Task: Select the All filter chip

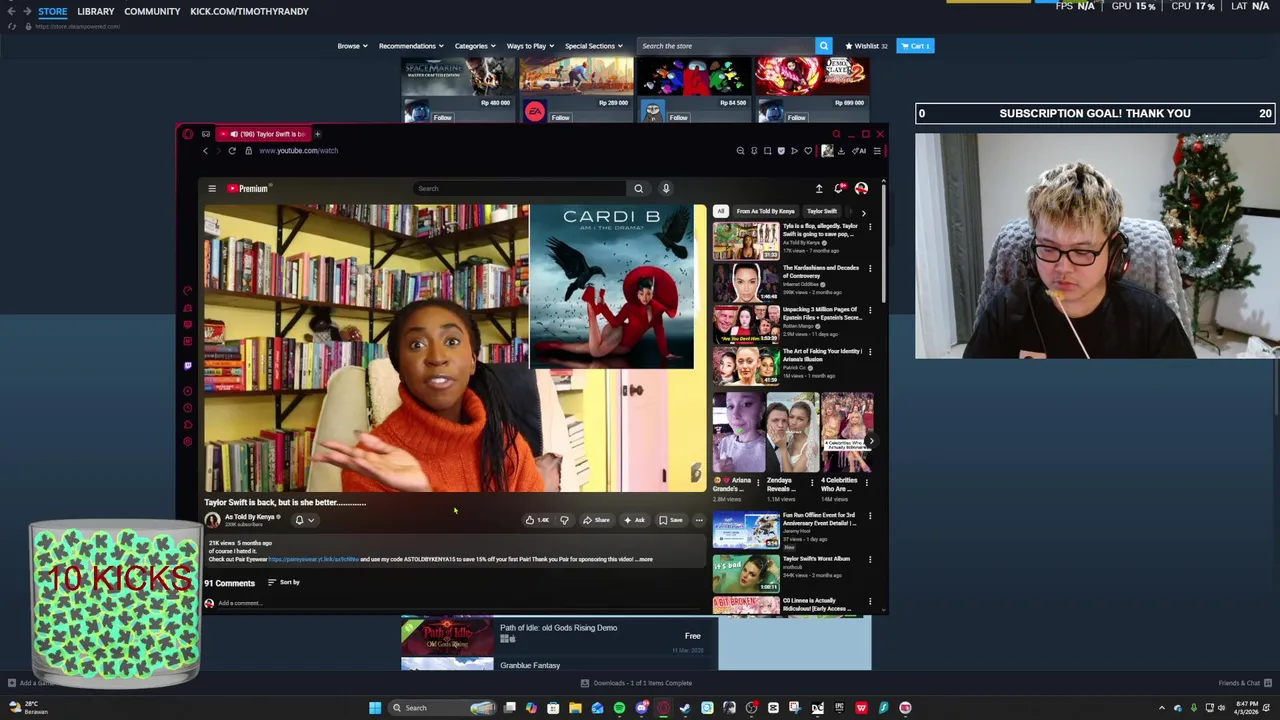Action: [x=720, y=211]
